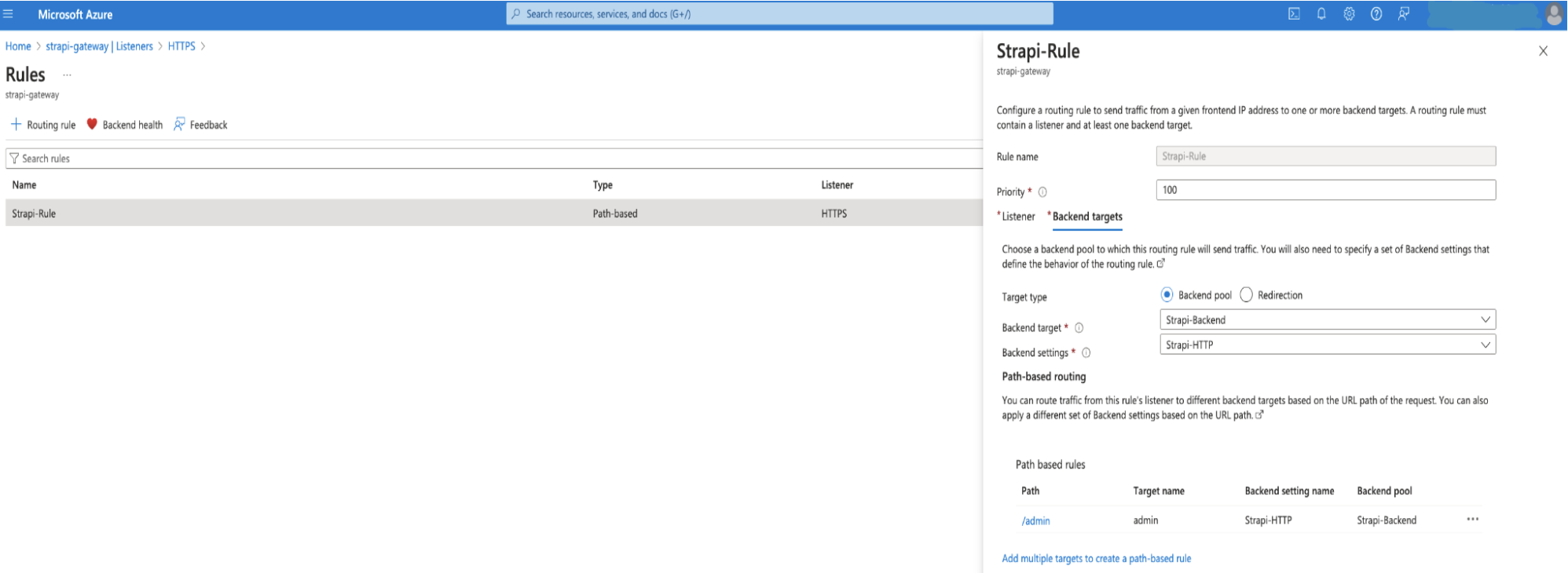
Task: Select the Backend pool radio button
Action: [x=1167, y=295]
